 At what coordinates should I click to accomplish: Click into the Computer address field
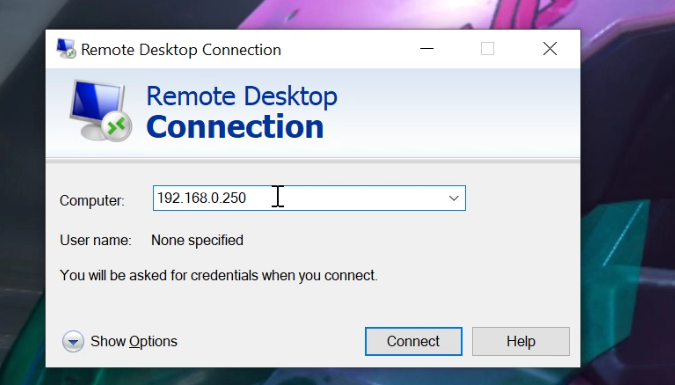point(309,198)
